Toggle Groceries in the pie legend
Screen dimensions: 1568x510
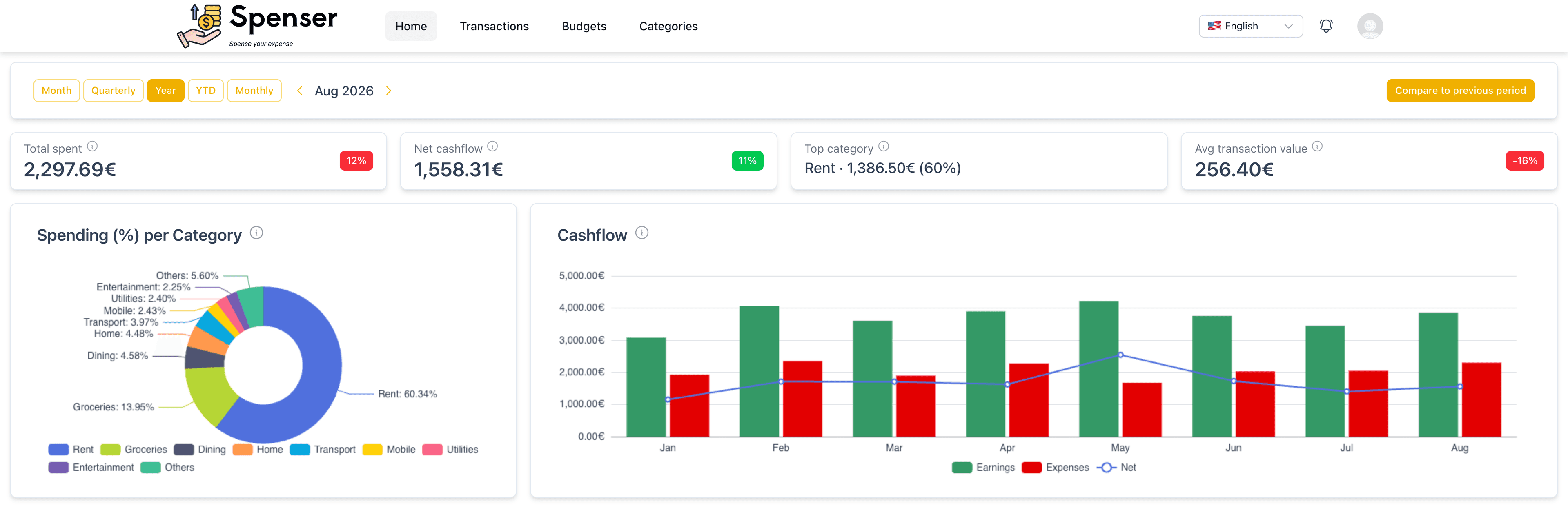click(134, 450)
